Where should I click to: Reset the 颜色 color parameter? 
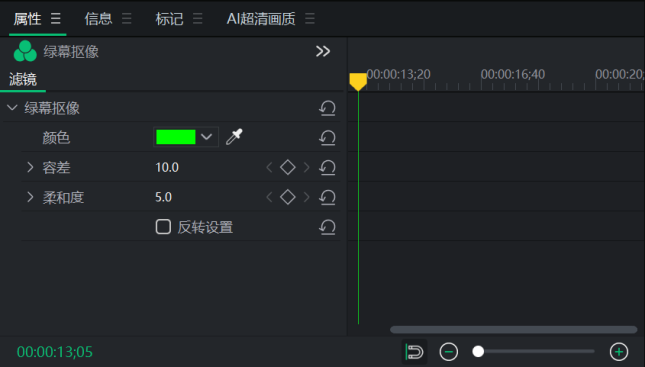pos(327,137)
